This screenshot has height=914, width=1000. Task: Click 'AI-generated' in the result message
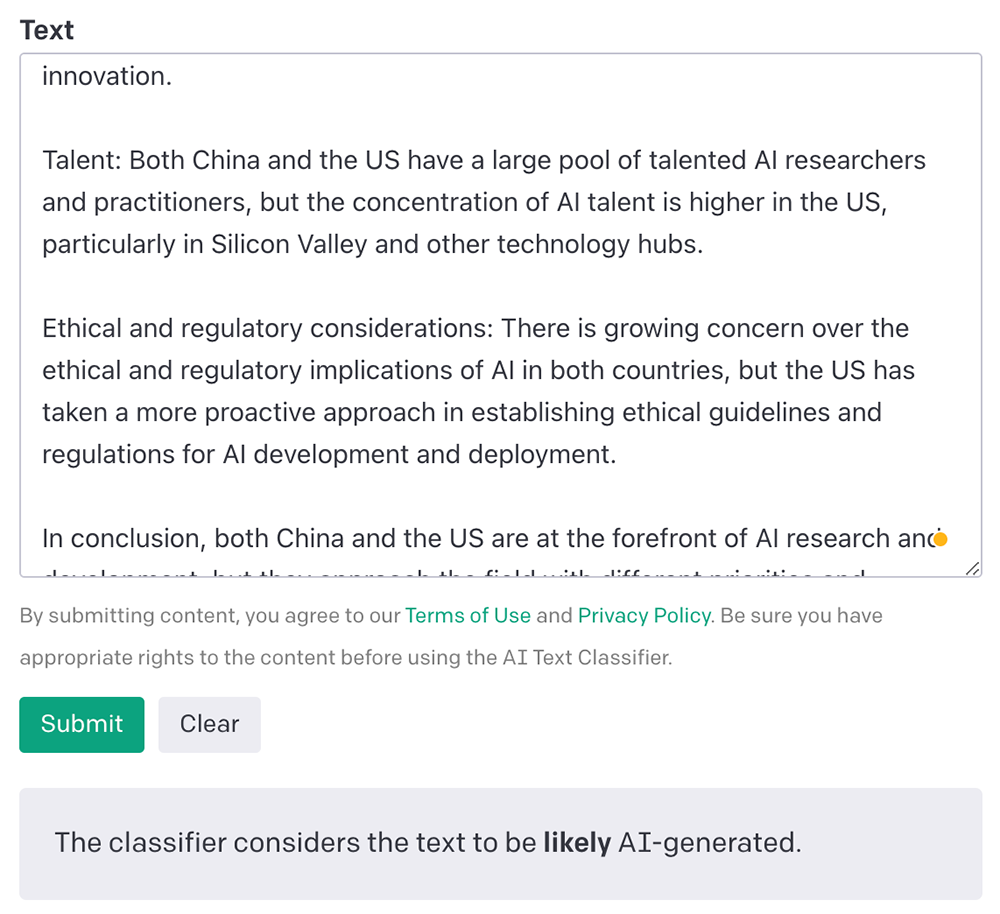pos(709,843)
